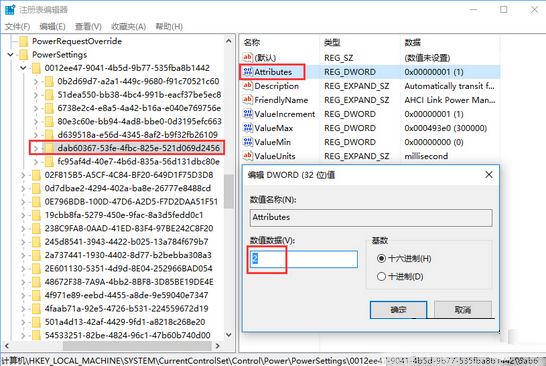Click the Attributes DWORD value icon

(x=248, y=72)
